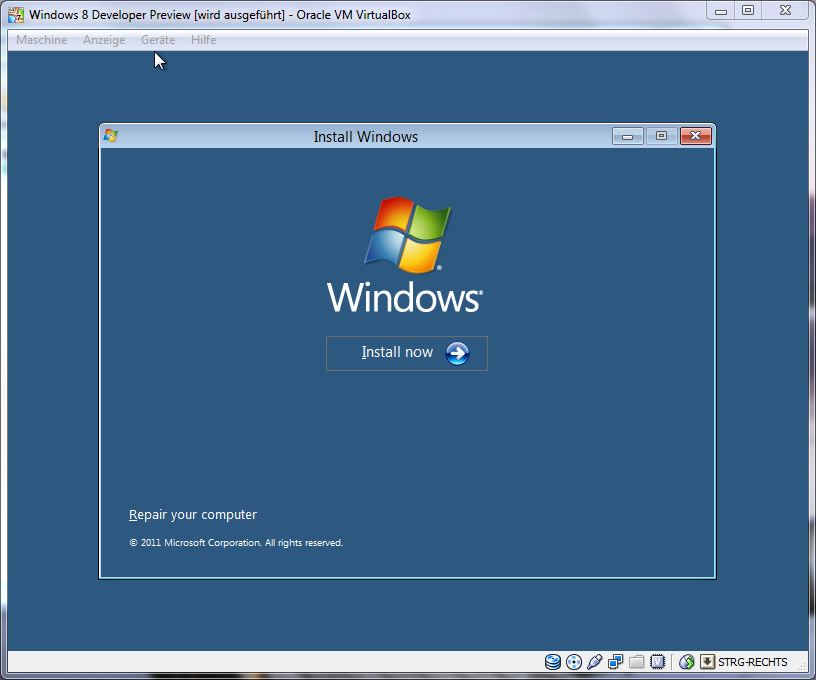Click the 2011 Microsoft Corporation copyright text
Viewport: 816px width, 680px height.
coord(236,543)
